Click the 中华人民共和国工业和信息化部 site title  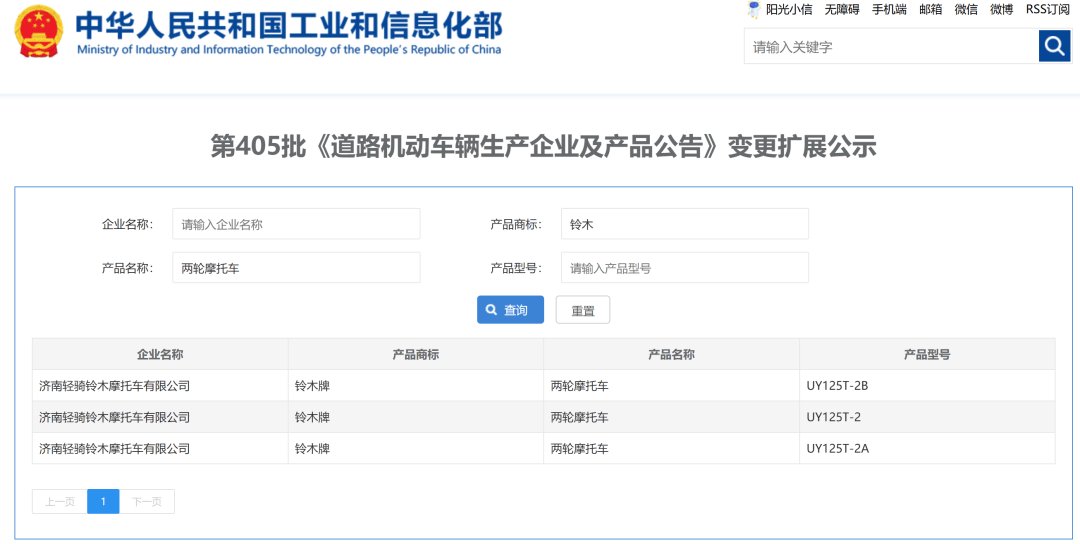289,25
